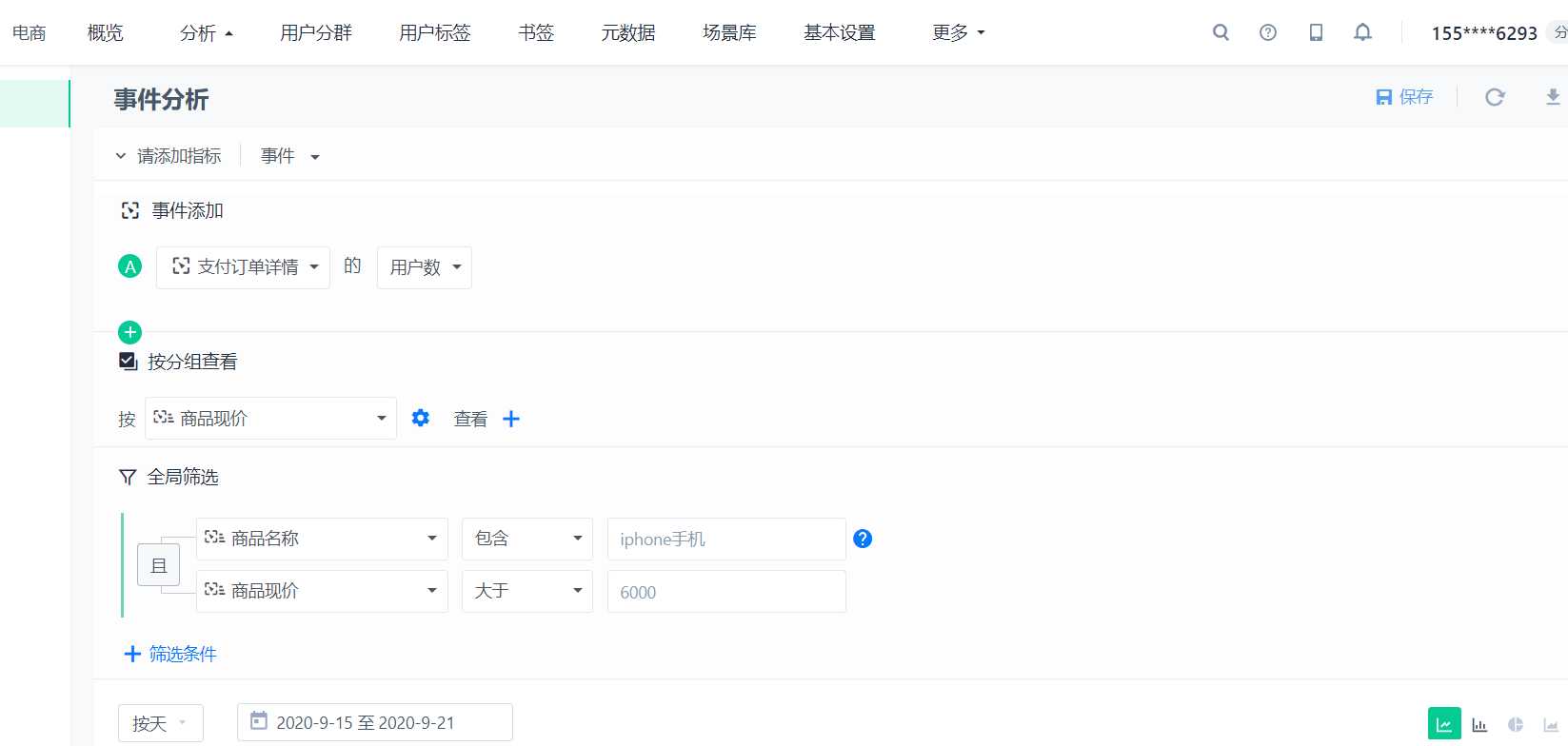Go to the 概览 tab
Image resolution: width=1568 pixels, height=746 pixels.
105,32
